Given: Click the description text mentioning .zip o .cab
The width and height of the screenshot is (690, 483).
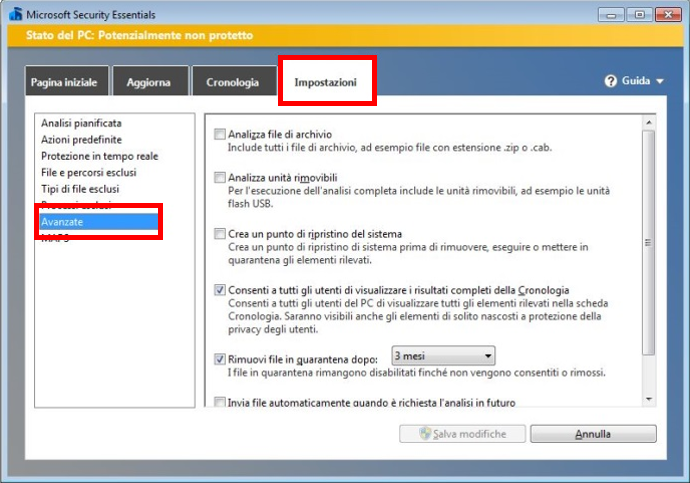Looking at the screenshot, I should point(389,147).
